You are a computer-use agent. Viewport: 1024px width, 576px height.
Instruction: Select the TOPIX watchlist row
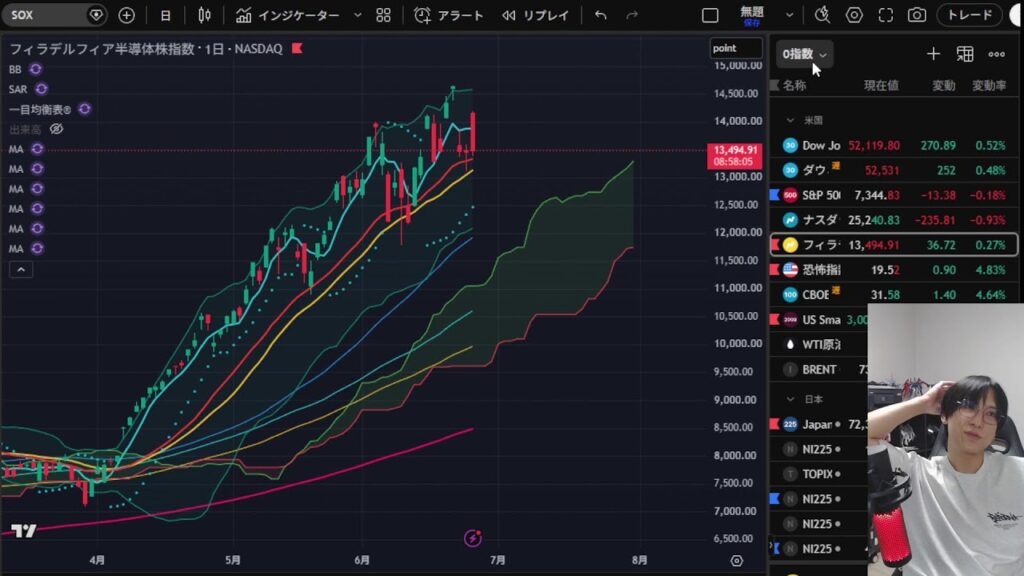pyautogui.click(x=820, y=474)
